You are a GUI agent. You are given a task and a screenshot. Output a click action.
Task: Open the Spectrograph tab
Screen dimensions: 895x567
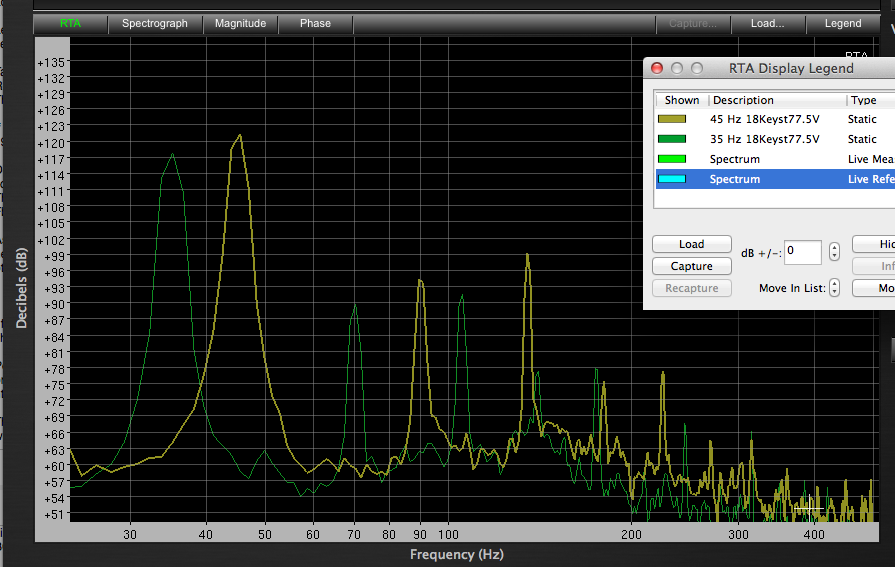pyautogui.click(x=155, y=23)
